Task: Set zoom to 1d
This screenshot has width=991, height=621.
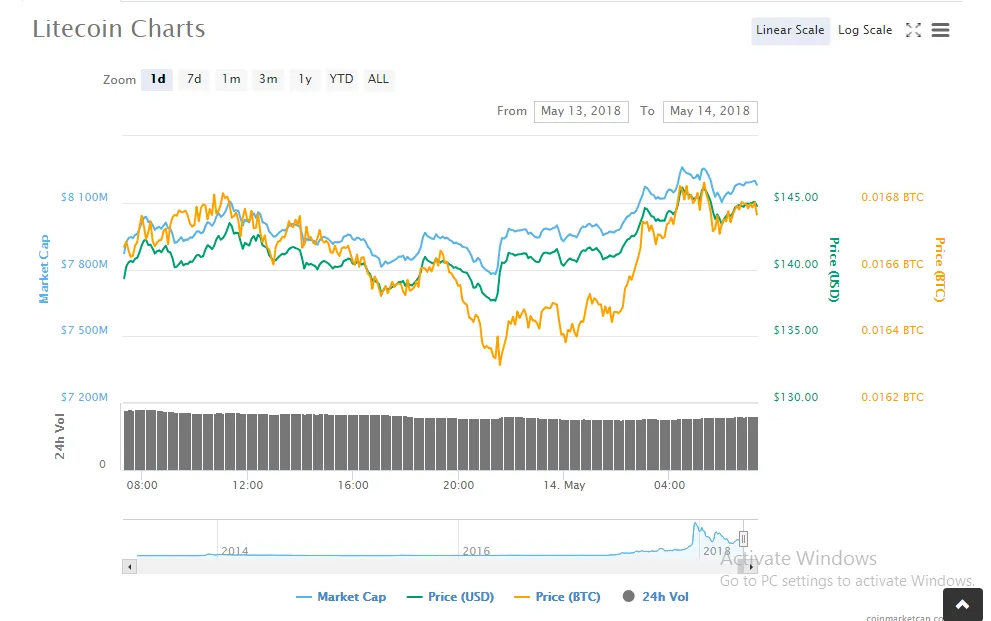Action: point(157,79)
